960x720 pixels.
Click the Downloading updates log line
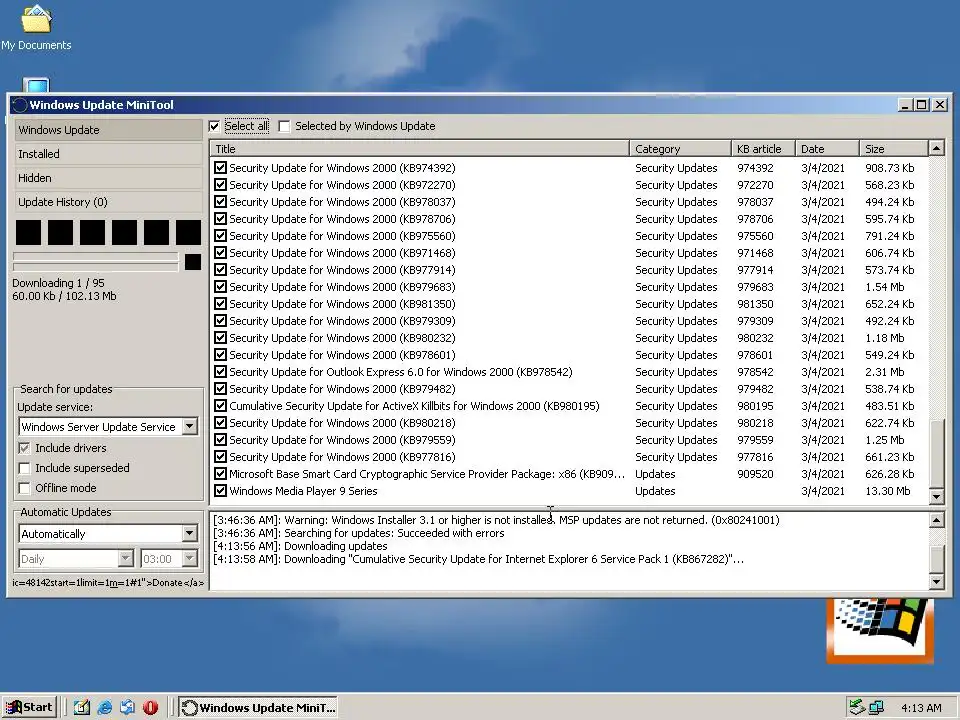(x=300, y=546)
